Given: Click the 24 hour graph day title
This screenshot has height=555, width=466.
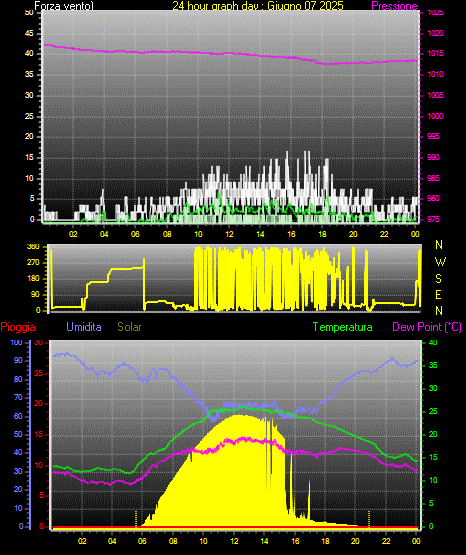Looking at the screenshot, I should (258, 6).
